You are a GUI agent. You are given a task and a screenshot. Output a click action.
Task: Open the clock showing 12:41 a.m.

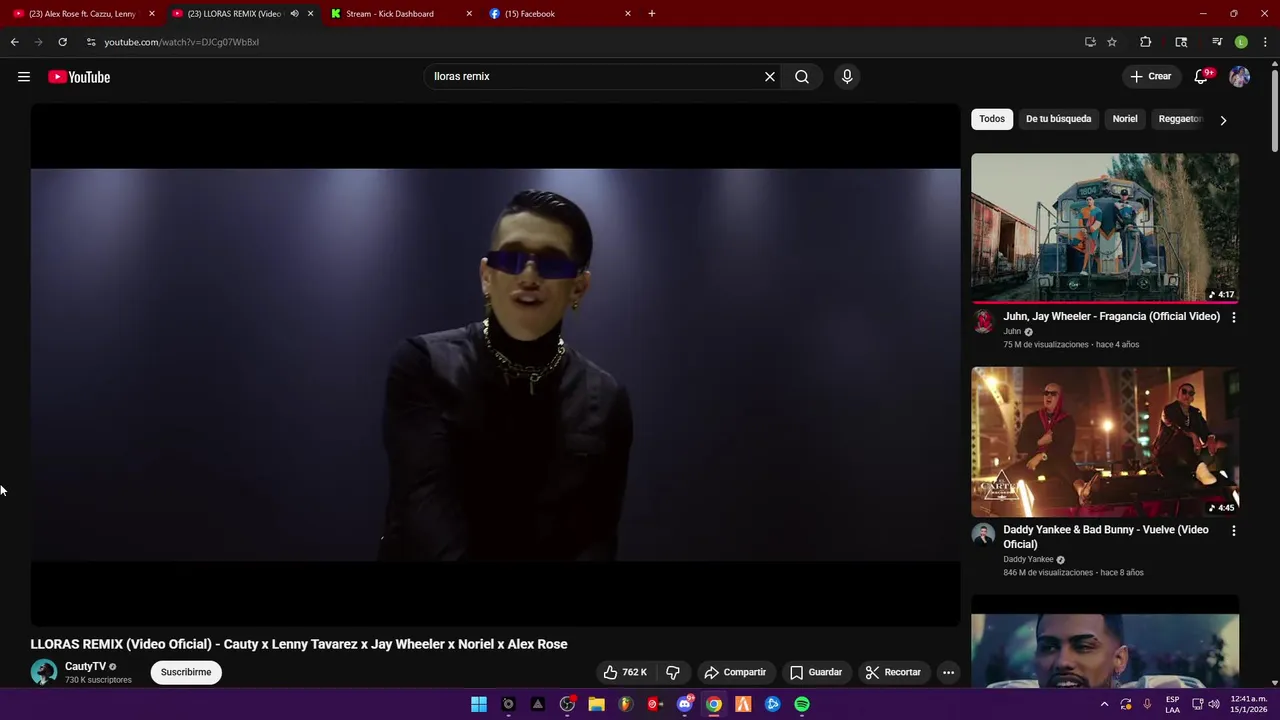pyautogui.click(x=1249, y=704)
